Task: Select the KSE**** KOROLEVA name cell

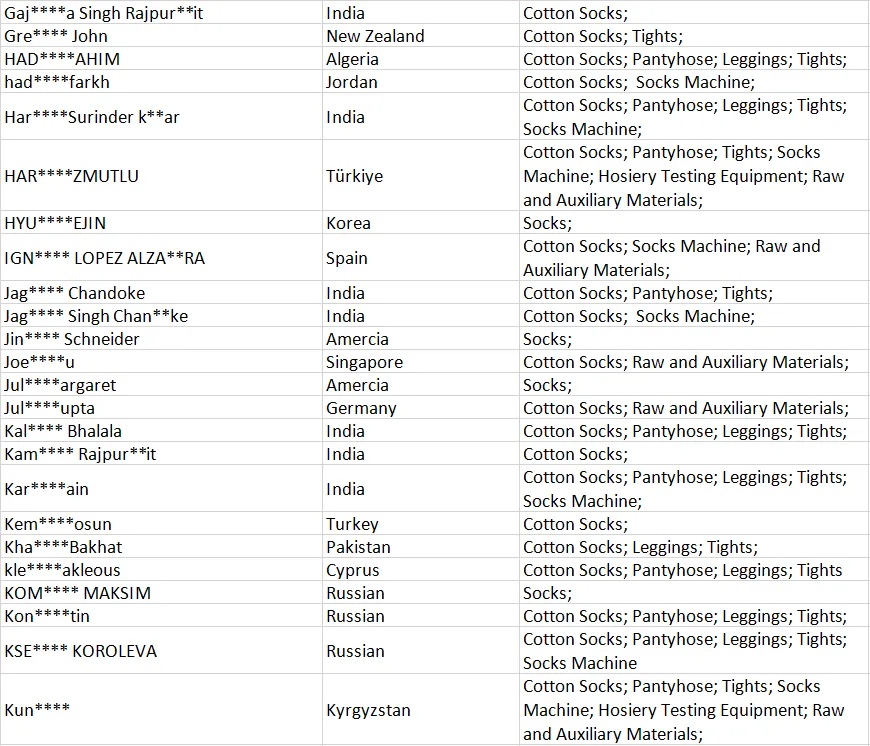Action: pos(161,650)
